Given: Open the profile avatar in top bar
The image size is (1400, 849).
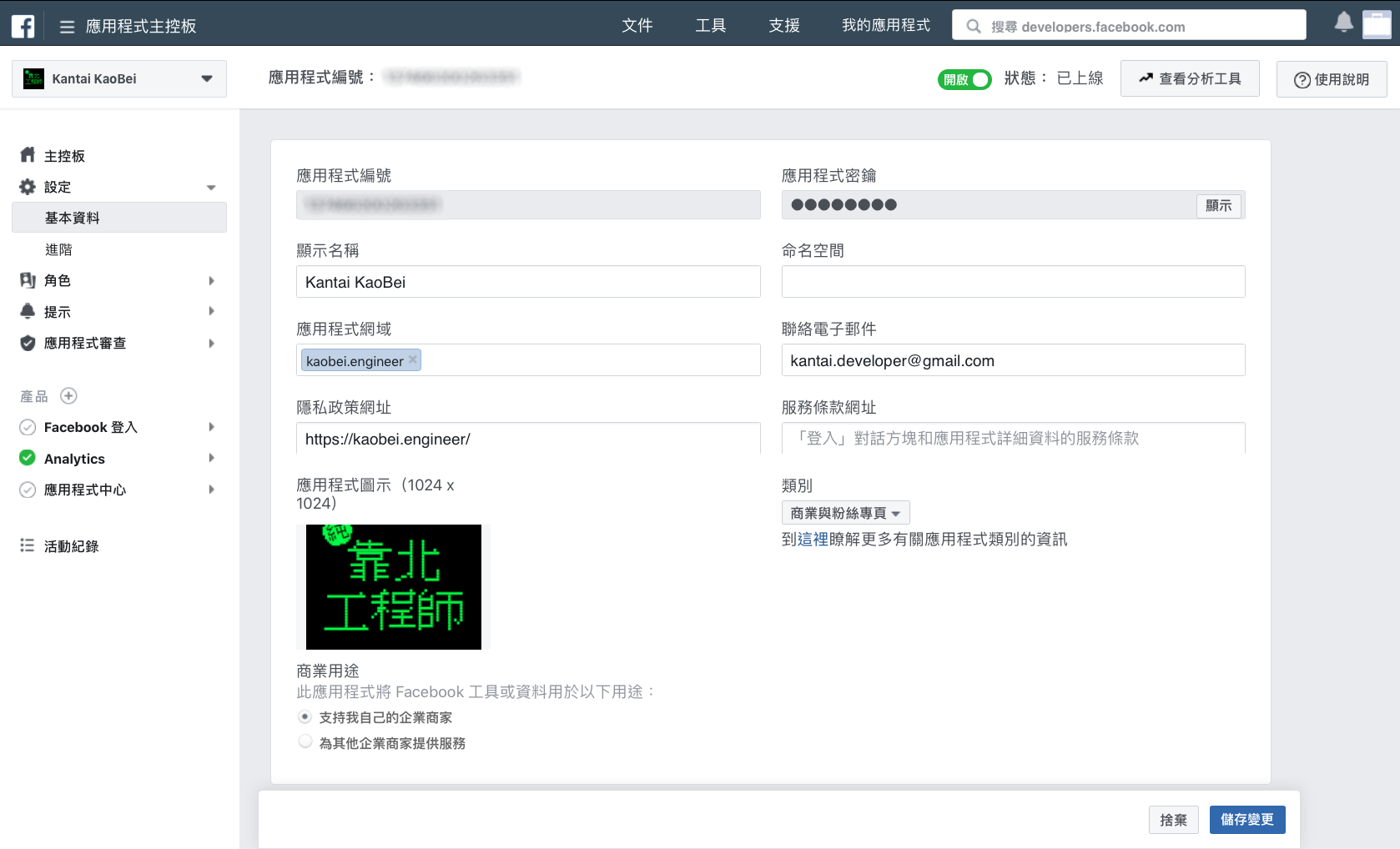Looking at the screenshot, I should [x=1377, y=24].
